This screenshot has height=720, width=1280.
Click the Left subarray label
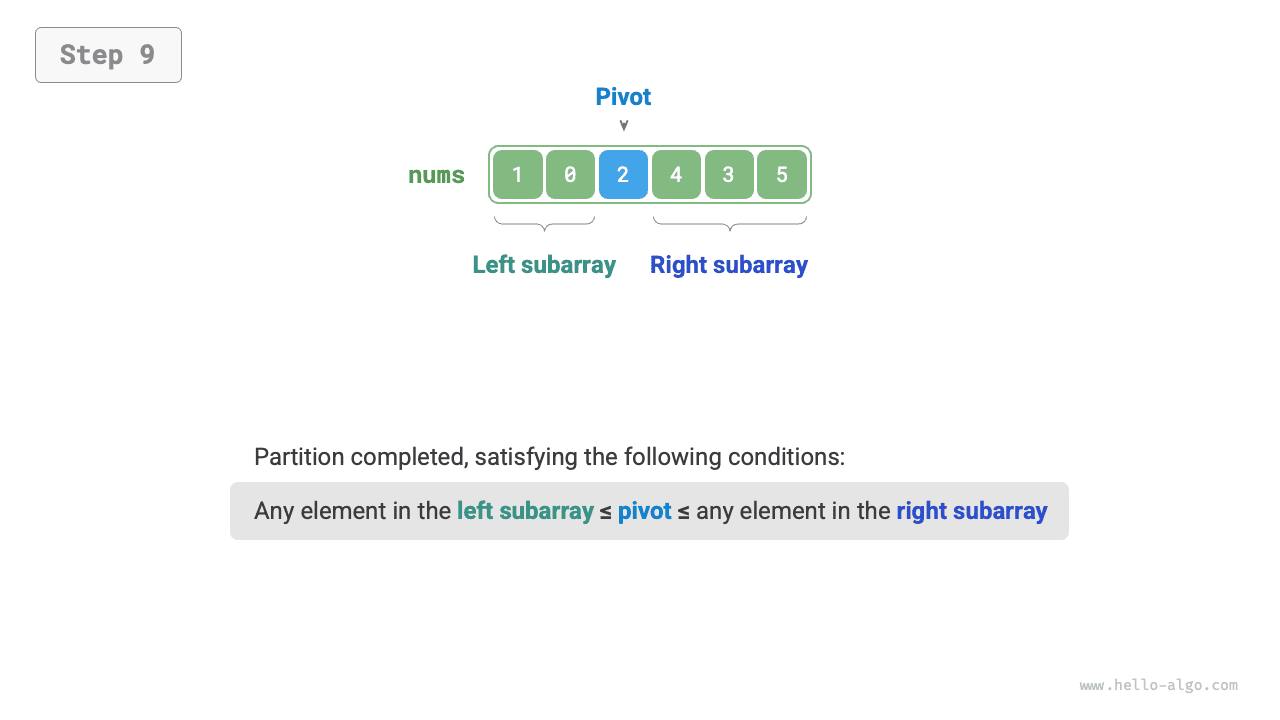click(544, 265)
